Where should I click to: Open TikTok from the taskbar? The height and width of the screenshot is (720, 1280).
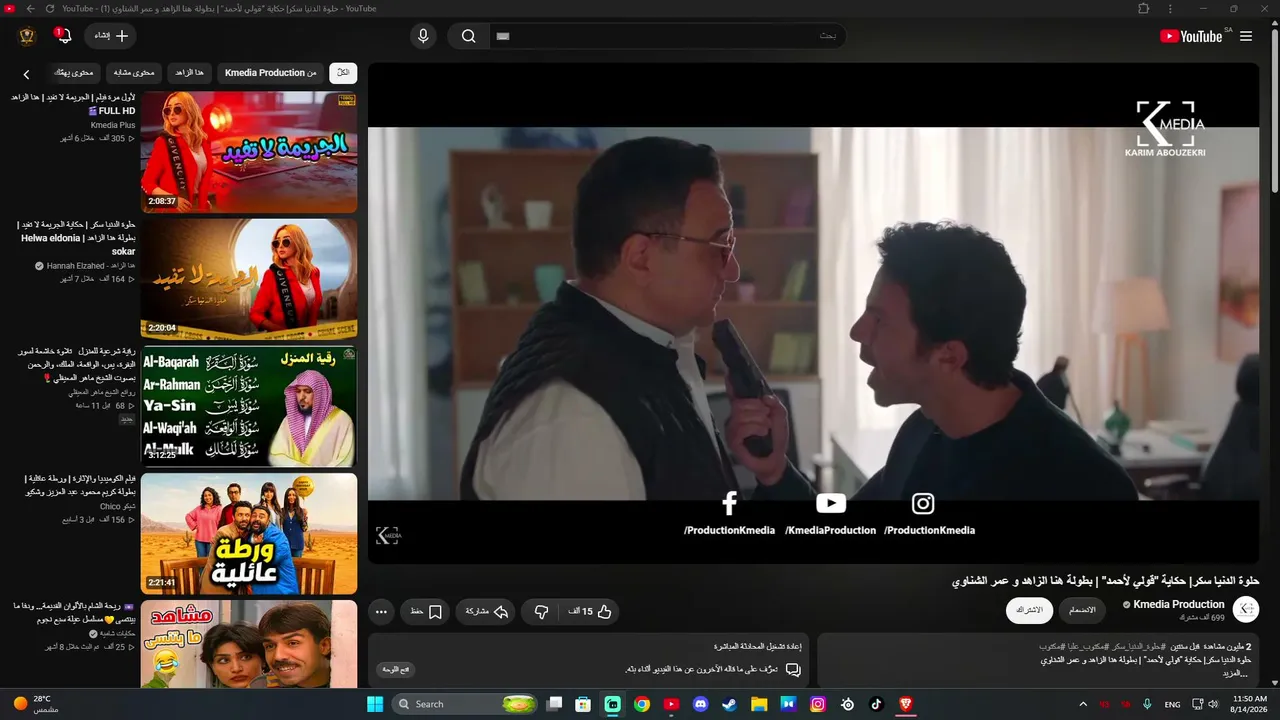click(x=876, y=704)
